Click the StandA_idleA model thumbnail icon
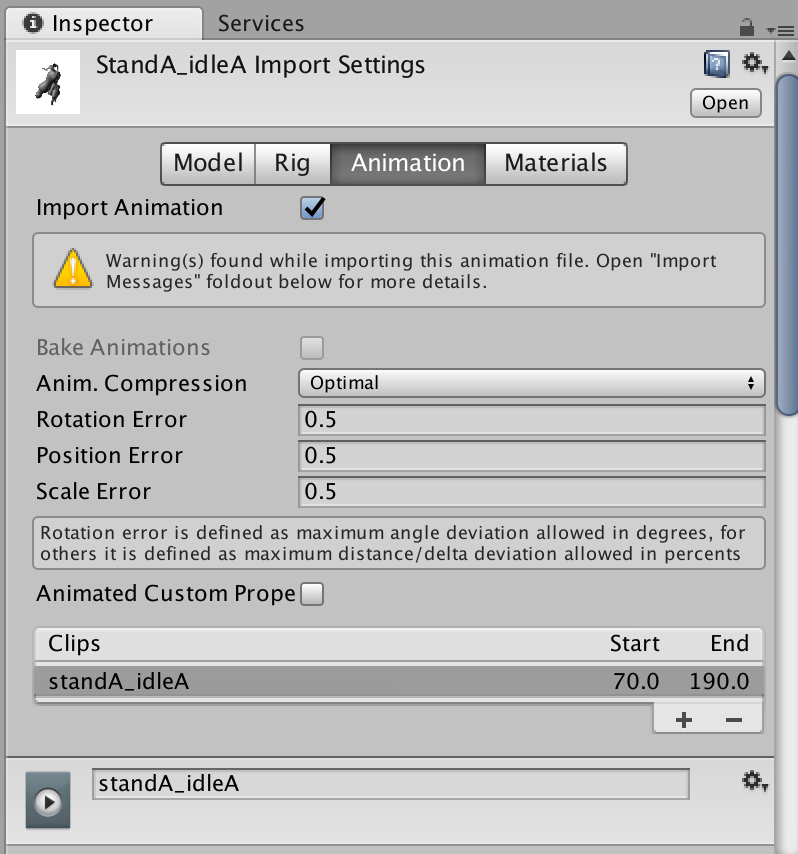 [x=46, y=82]
